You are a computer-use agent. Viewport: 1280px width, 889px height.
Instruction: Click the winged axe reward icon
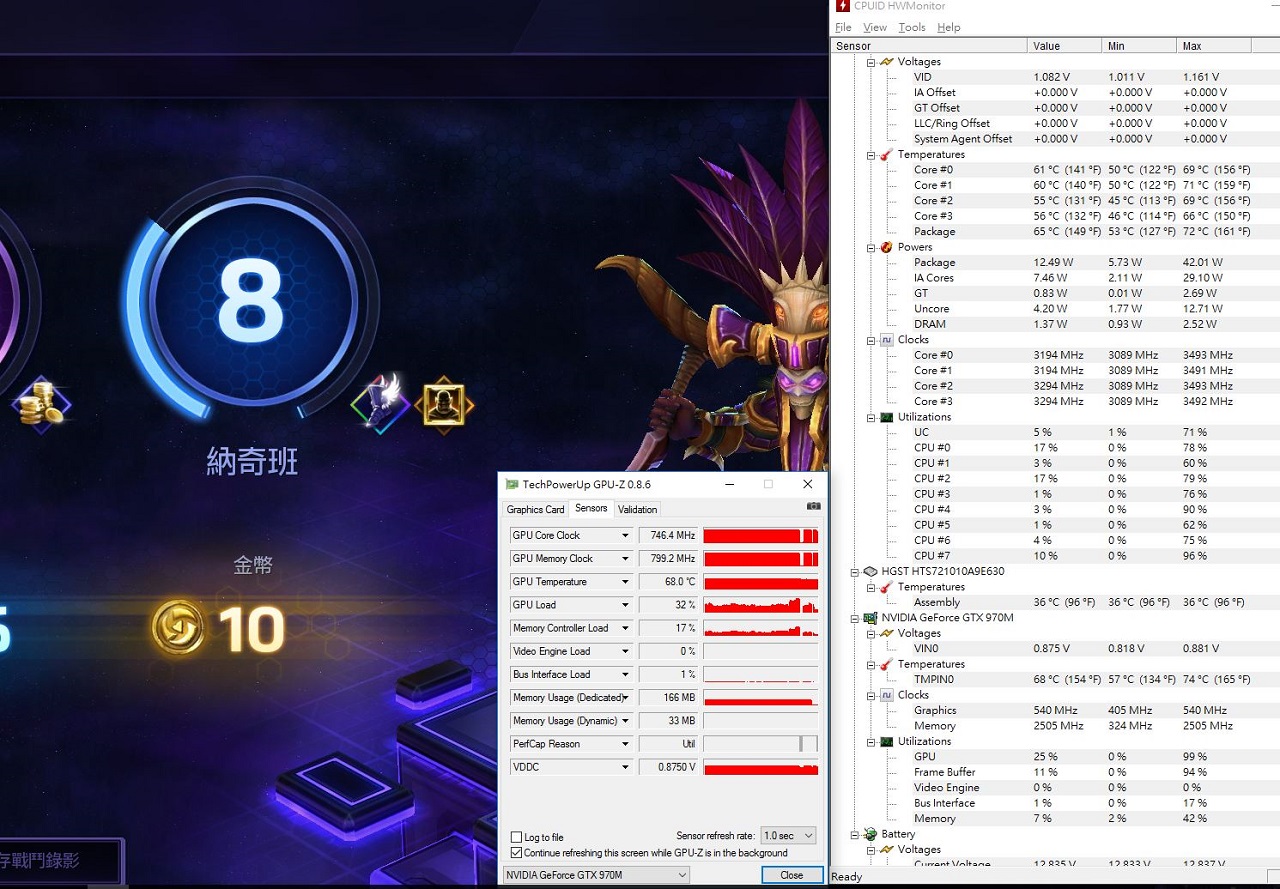pyautogui.click(x=382, y=402)
